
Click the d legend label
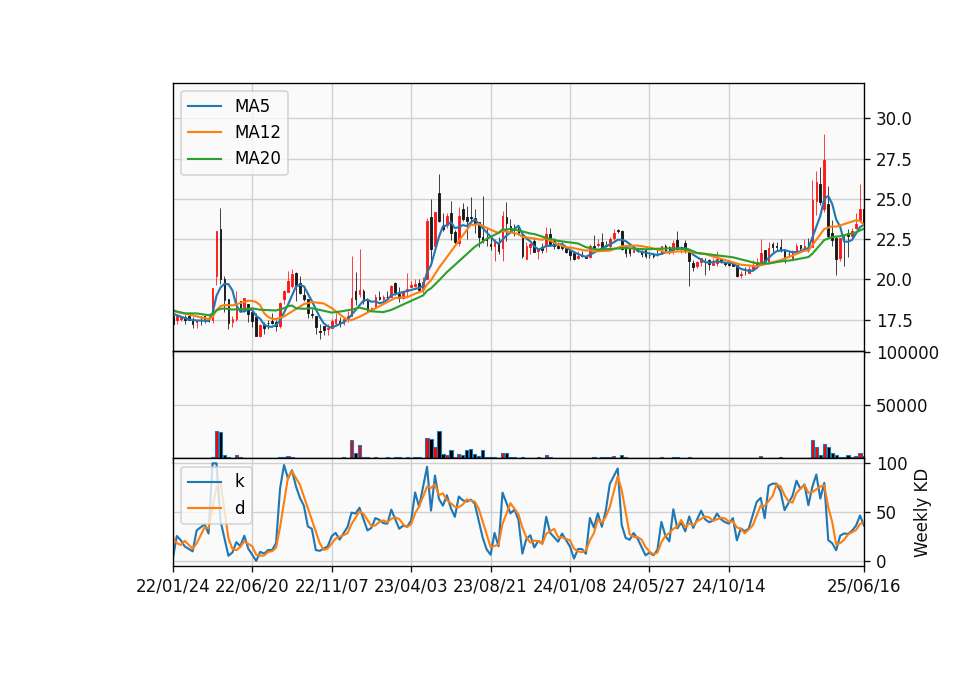240,508
